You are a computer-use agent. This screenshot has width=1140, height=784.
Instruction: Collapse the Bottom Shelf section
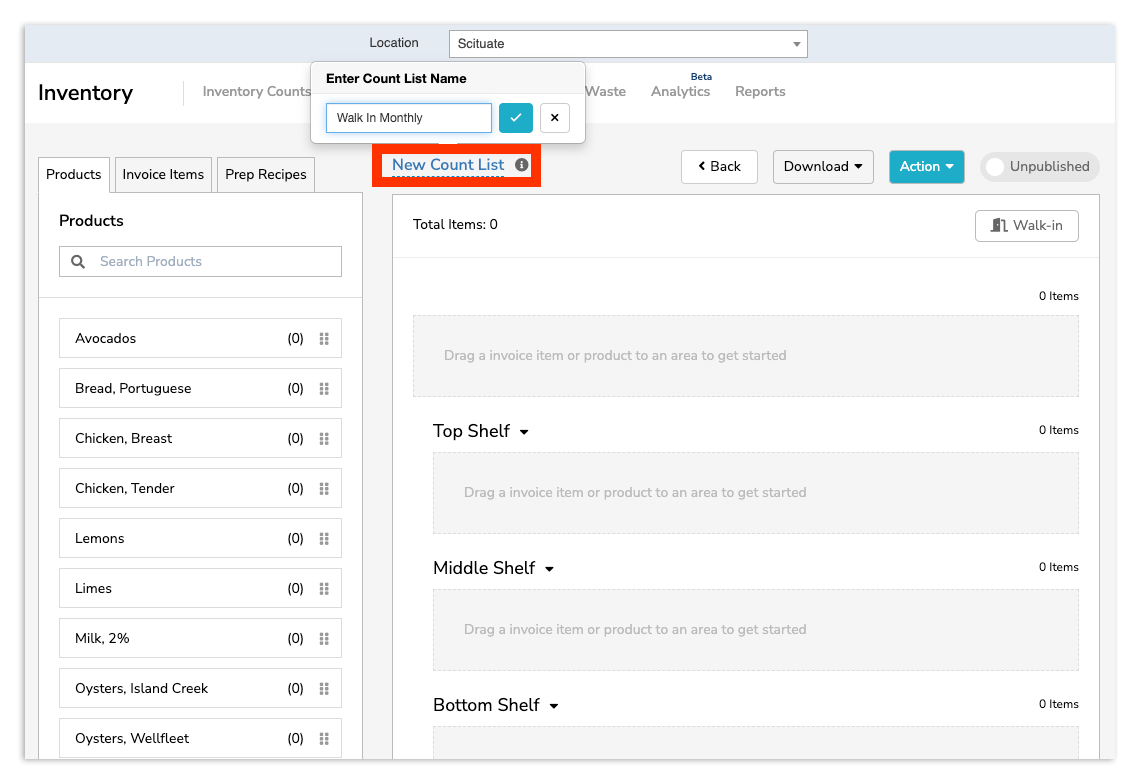(554, 705)
